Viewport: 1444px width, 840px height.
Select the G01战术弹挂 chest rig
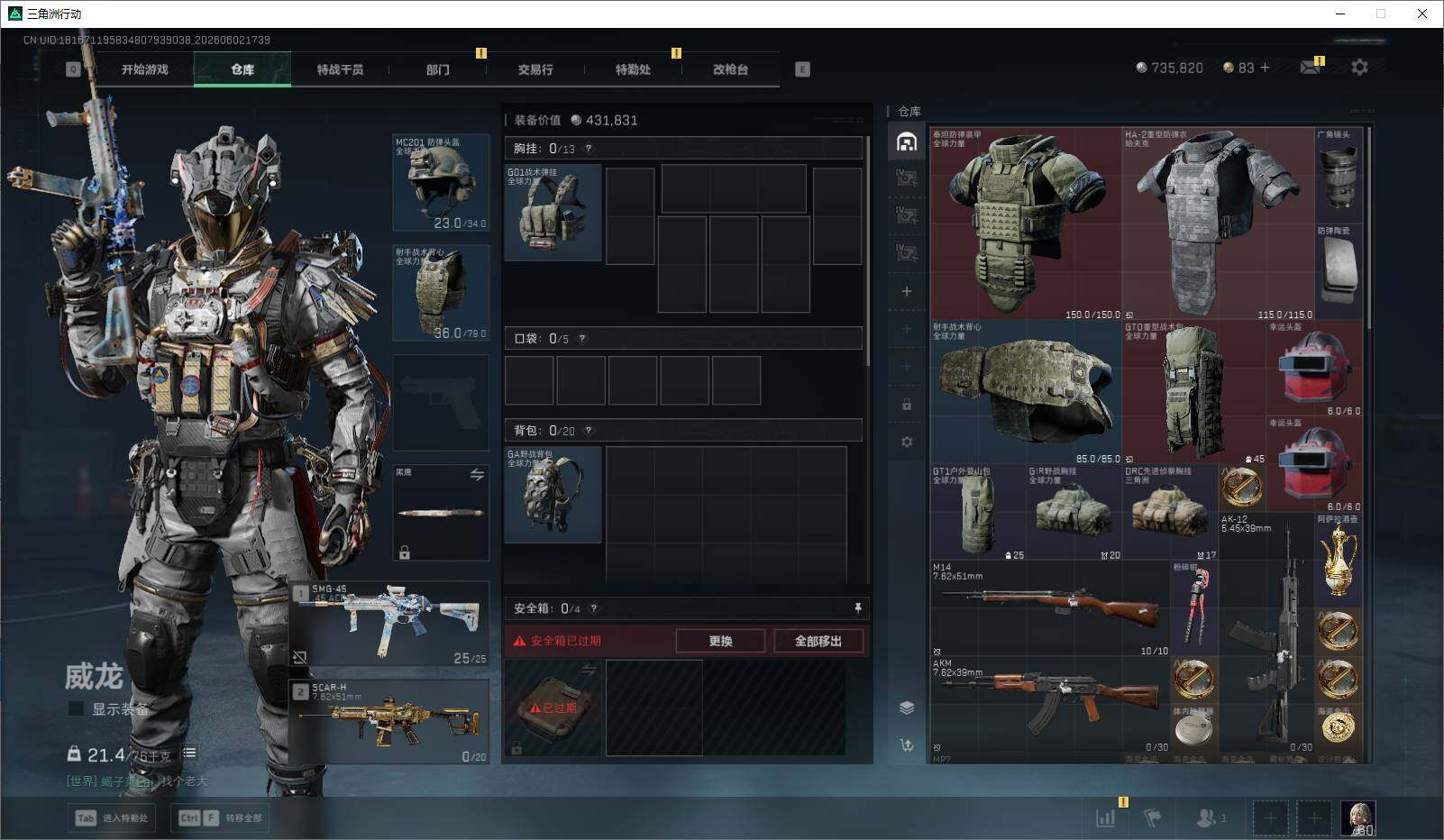coord(553,213)
